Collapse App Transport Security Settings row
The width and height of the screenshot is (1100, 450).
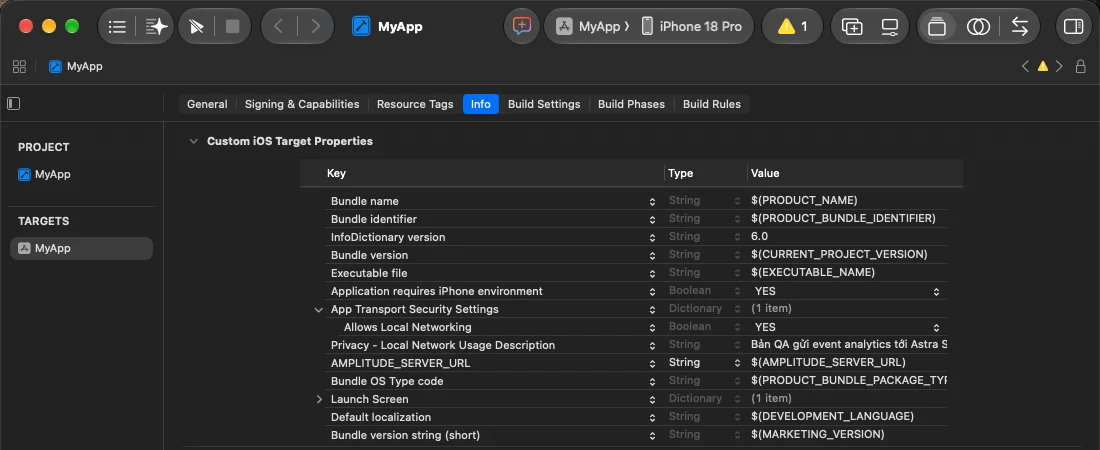[x=318, y=310]
